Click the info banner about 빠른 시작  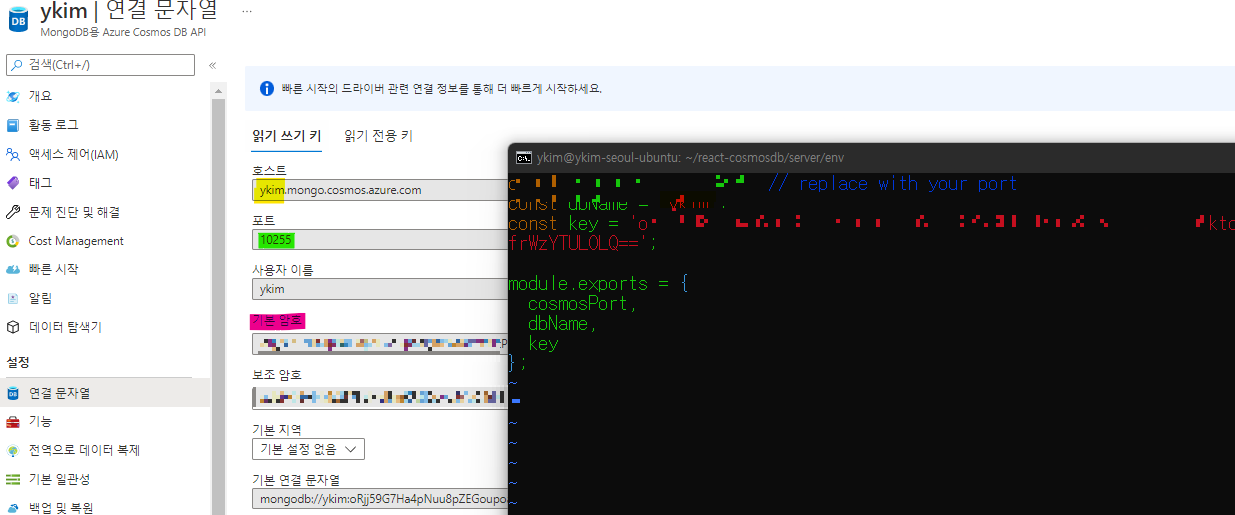(740, 88)
